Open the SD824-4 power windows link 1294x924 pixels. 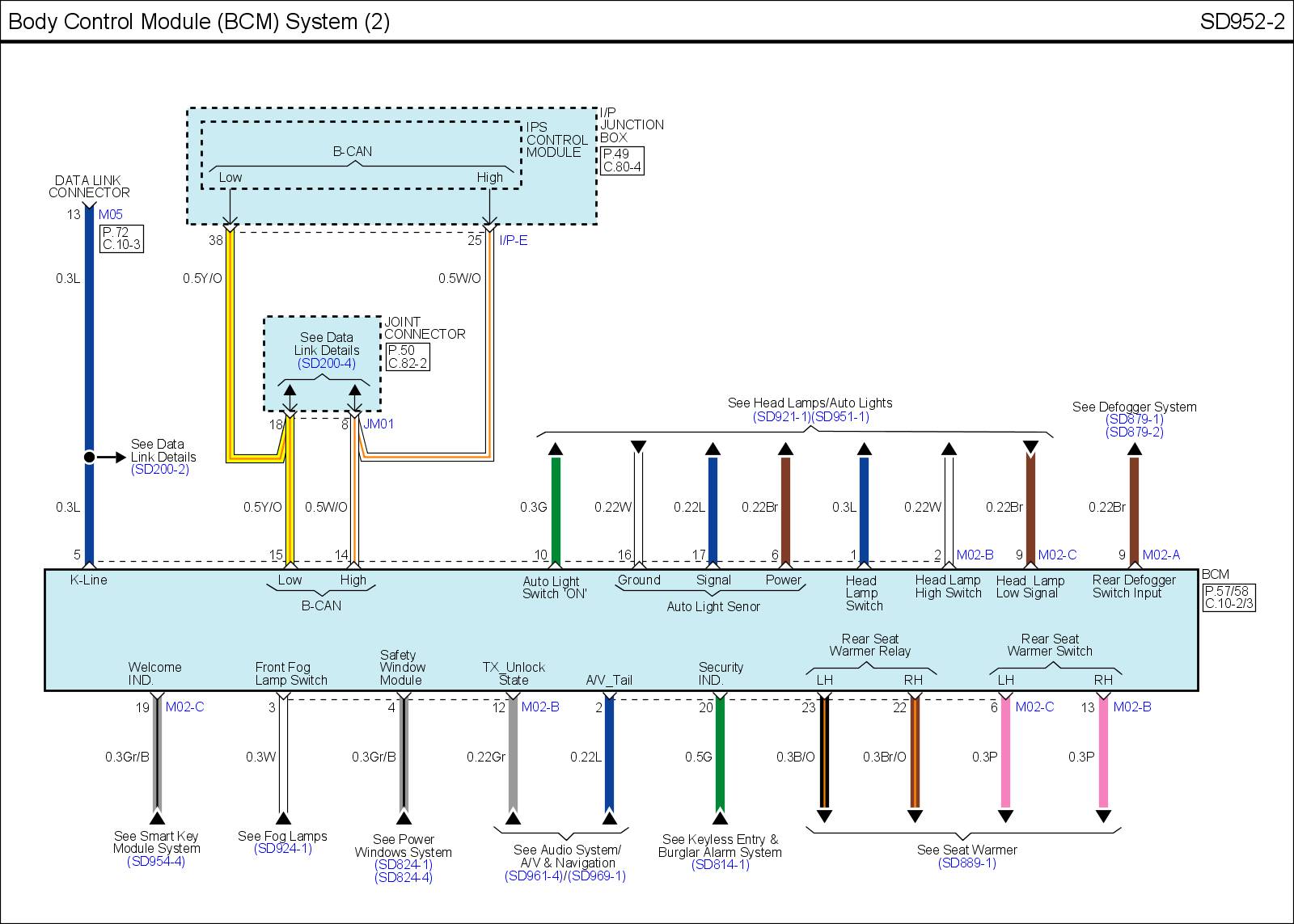pyautogui.click(x=403, y=878)
